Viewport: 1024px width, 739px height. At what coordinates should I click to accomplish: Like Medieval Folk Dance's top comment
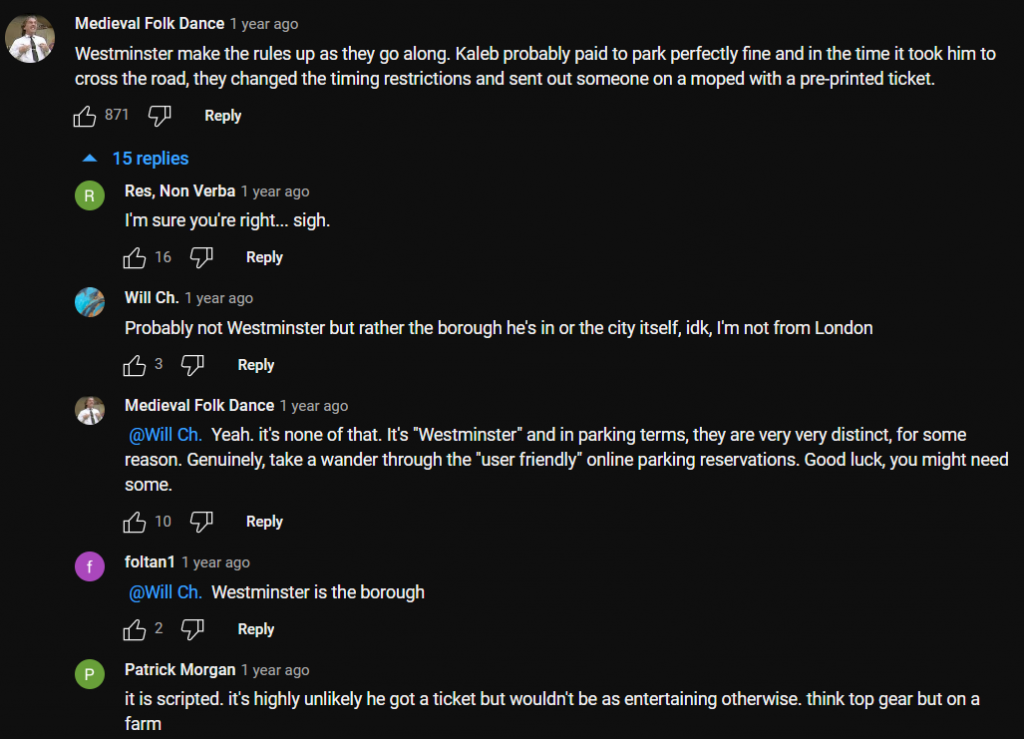click(x=85, y=116)
